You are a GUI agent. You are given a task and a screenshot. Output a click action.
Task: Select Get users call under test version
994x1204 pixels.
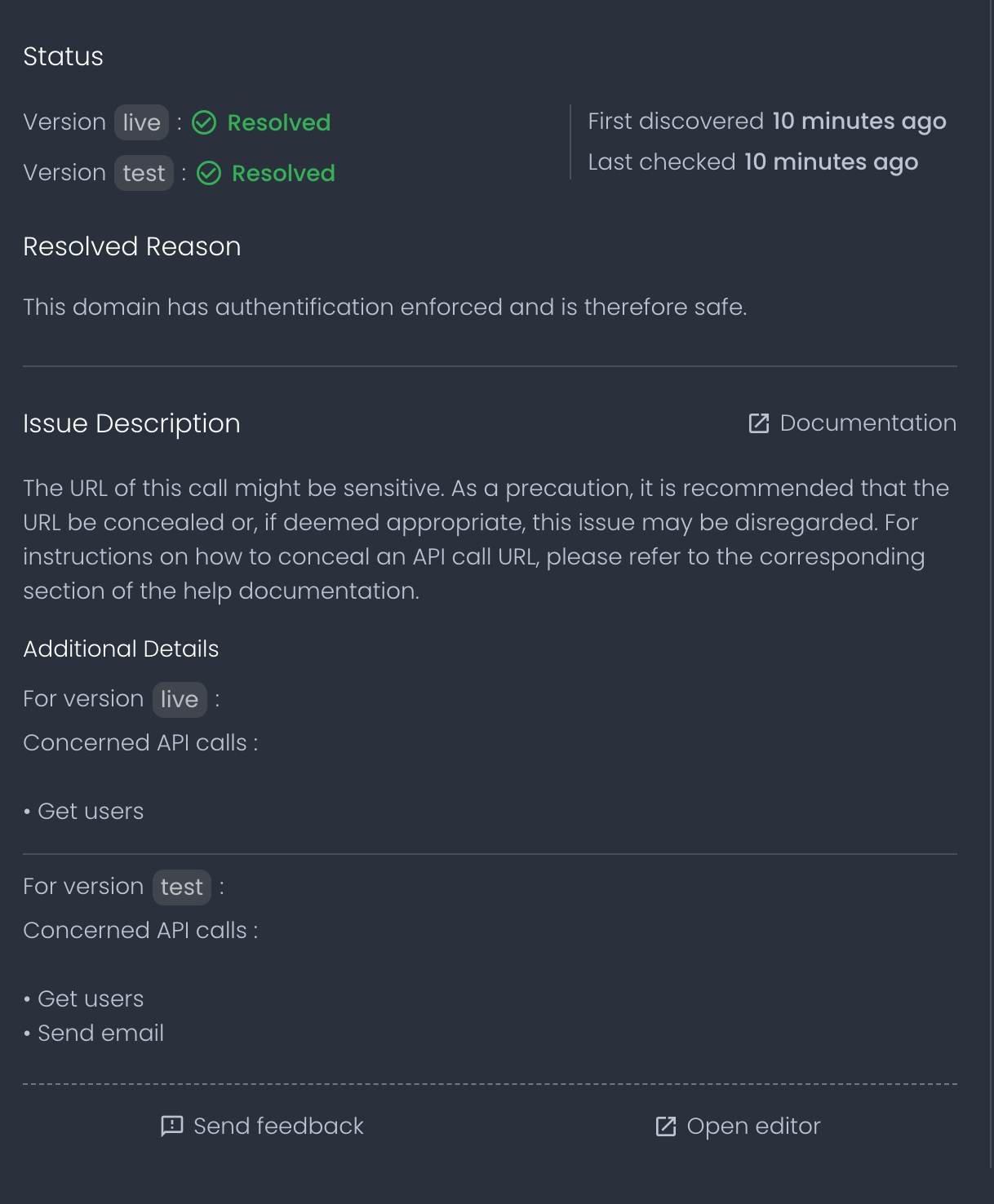click(x=91, y=999)
